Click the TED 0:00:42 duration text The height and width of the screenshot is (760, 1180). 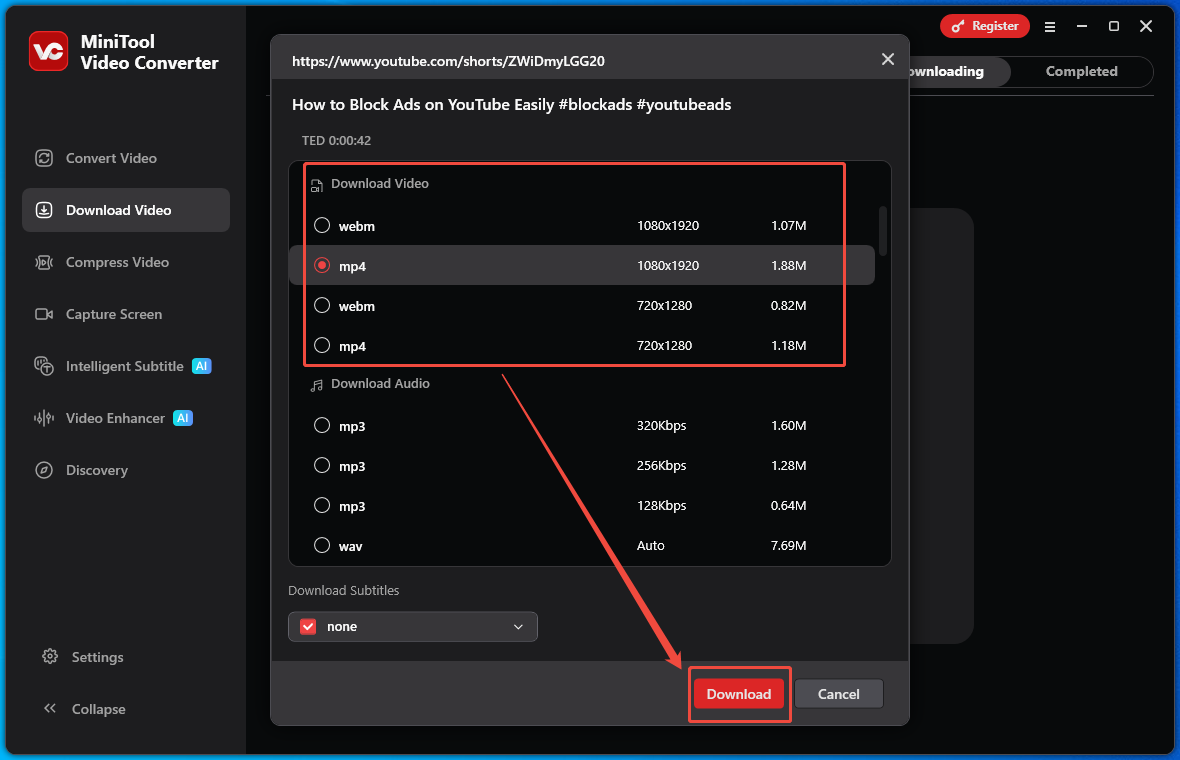click(336, 141)
